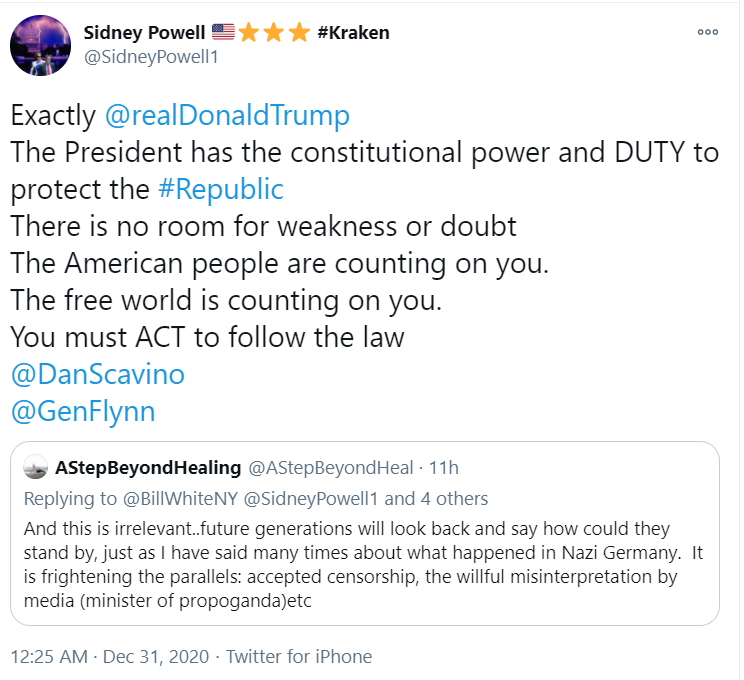
Task: Open the @GenFlynn mention link
Action: click(83, 411)
